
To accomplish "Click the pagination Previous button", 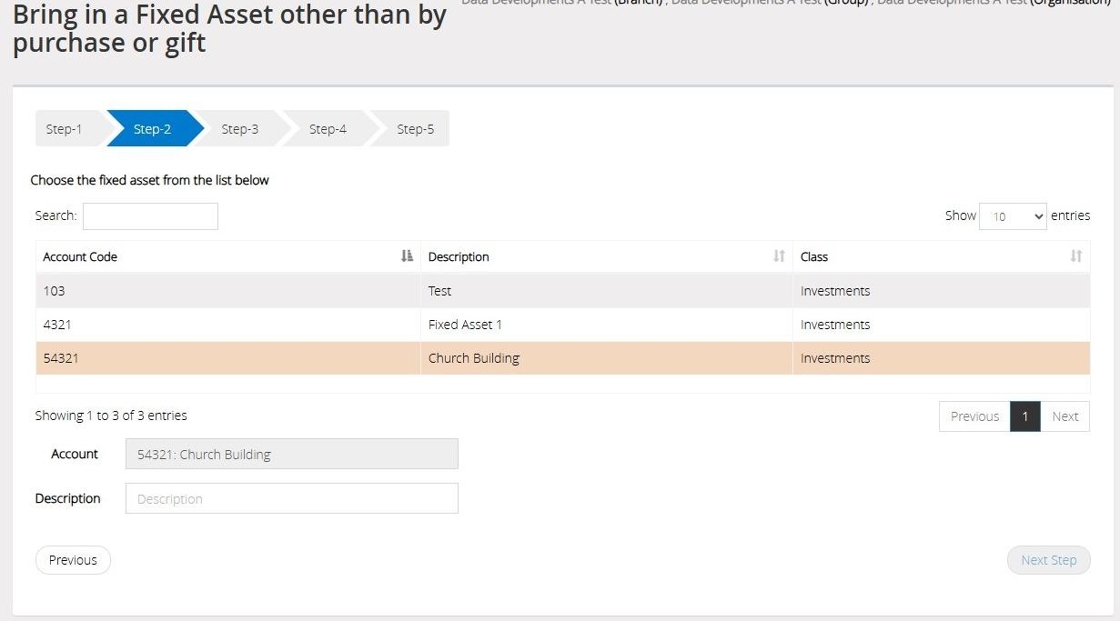I will [x=974, y=417].
